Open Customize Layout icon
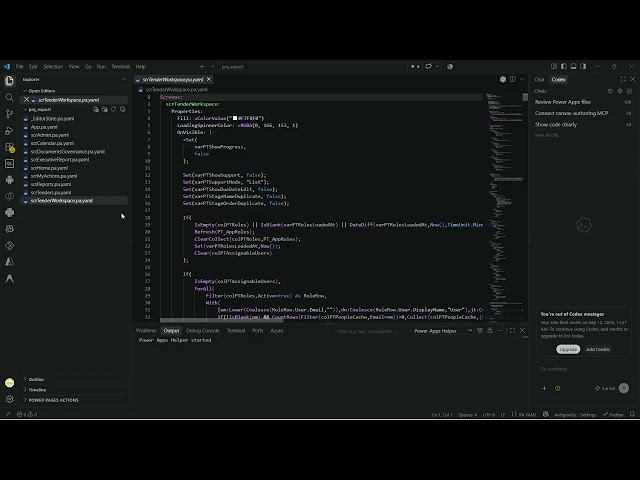 pos(554,67)
